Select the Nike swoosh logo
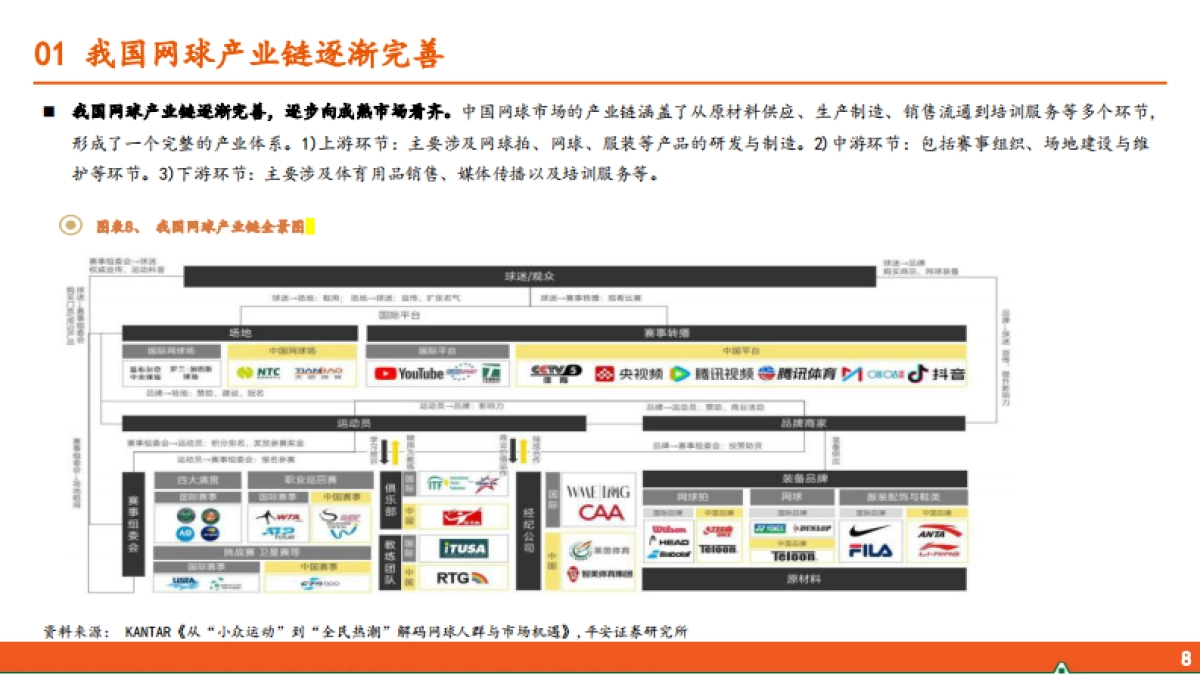The width and height of the screenshot is (1200, 675). click(x=868, y=530)
